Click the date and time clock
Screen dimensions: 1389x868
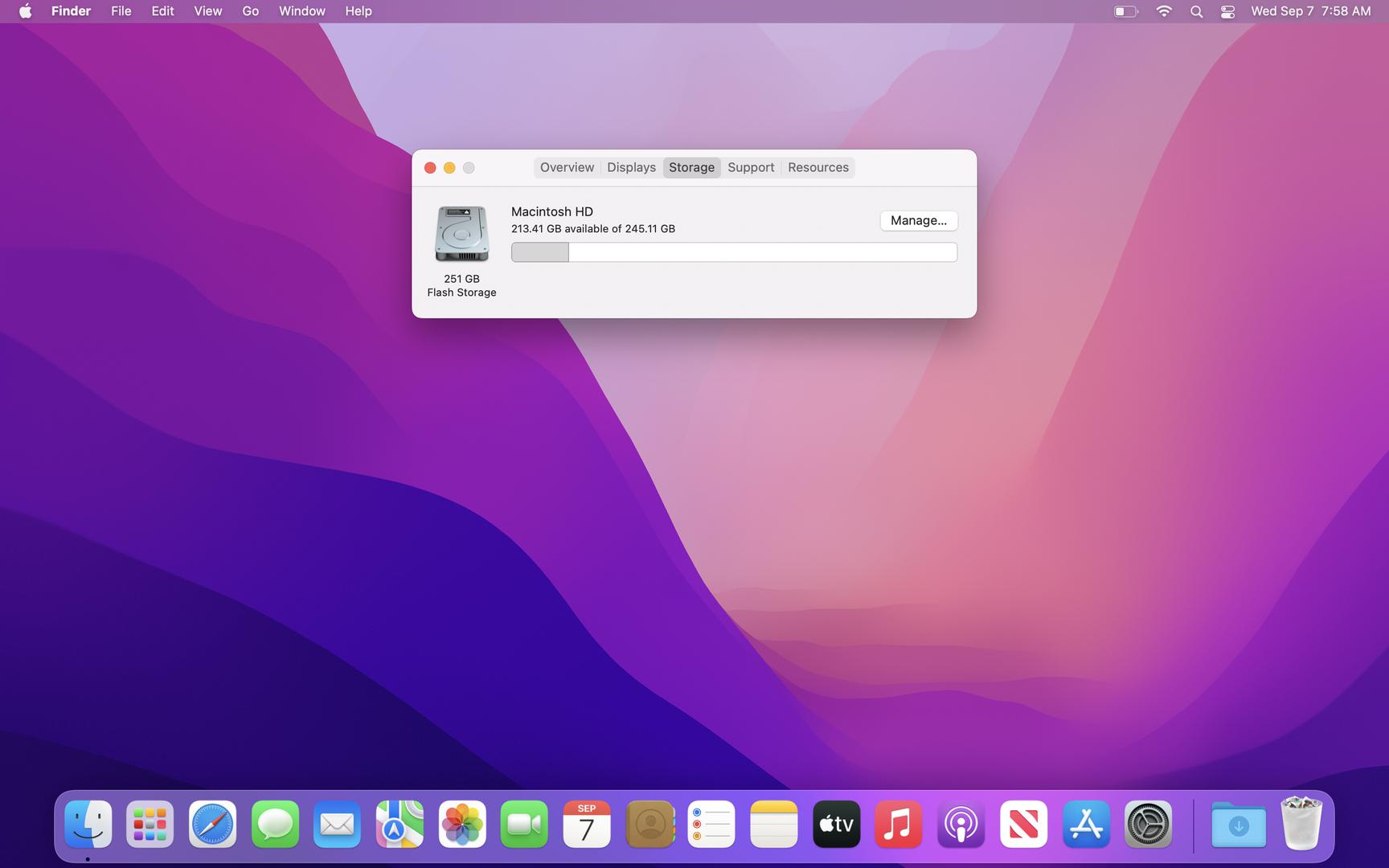click(1310, 11)
